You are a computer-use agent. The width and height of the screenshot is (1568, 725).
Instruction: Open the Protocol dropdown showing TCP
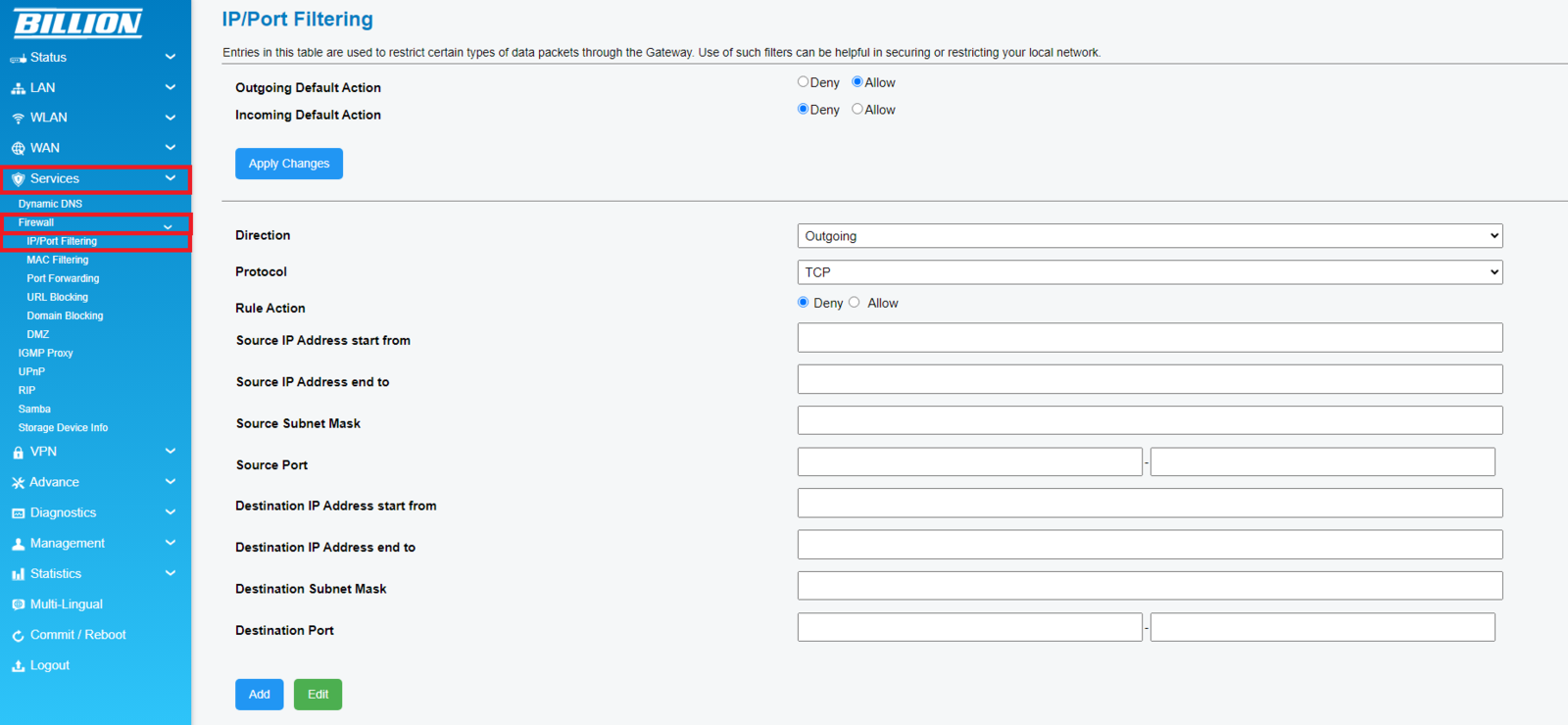1150,272
